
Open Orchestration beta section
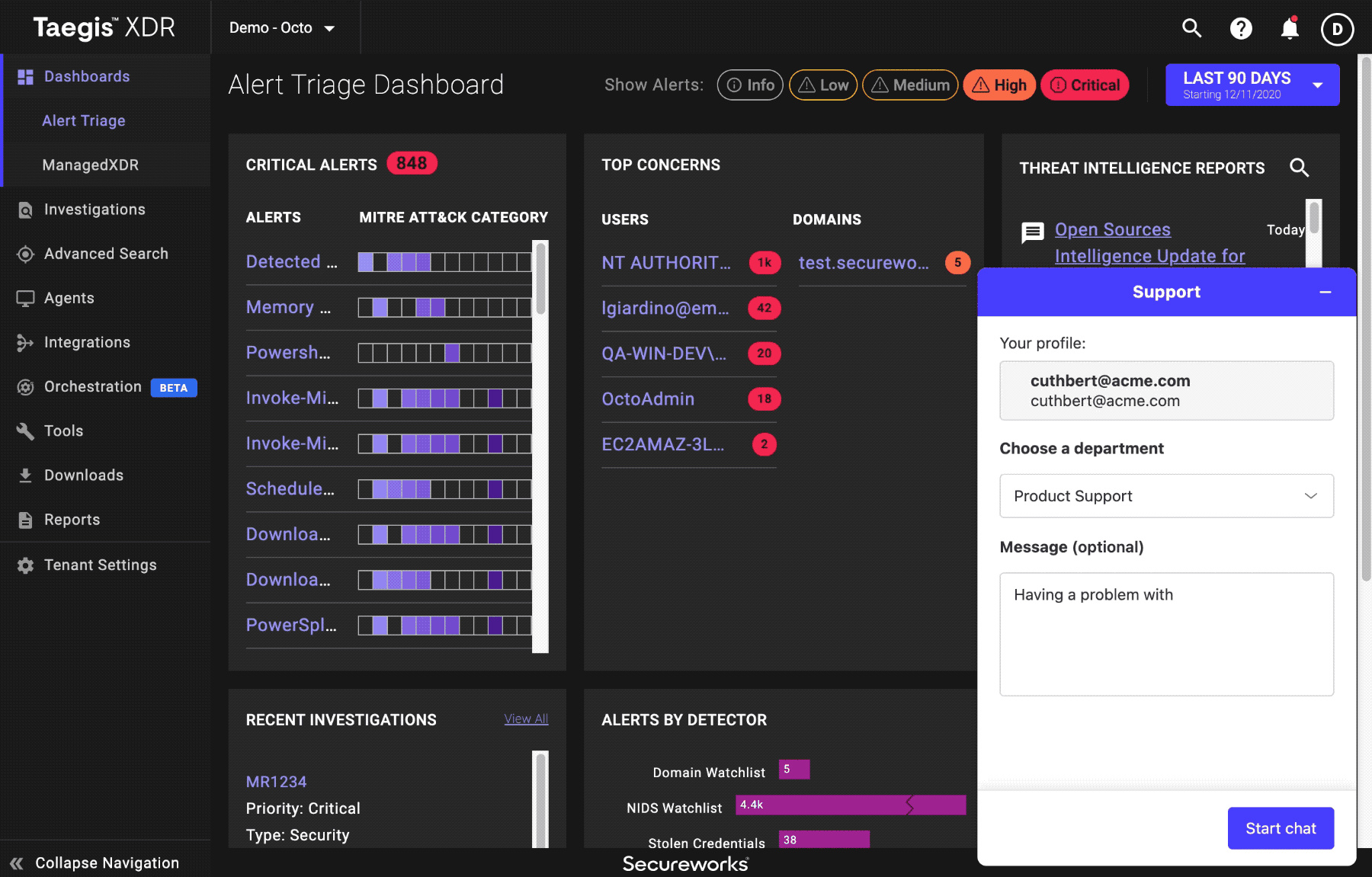point(93,386)
